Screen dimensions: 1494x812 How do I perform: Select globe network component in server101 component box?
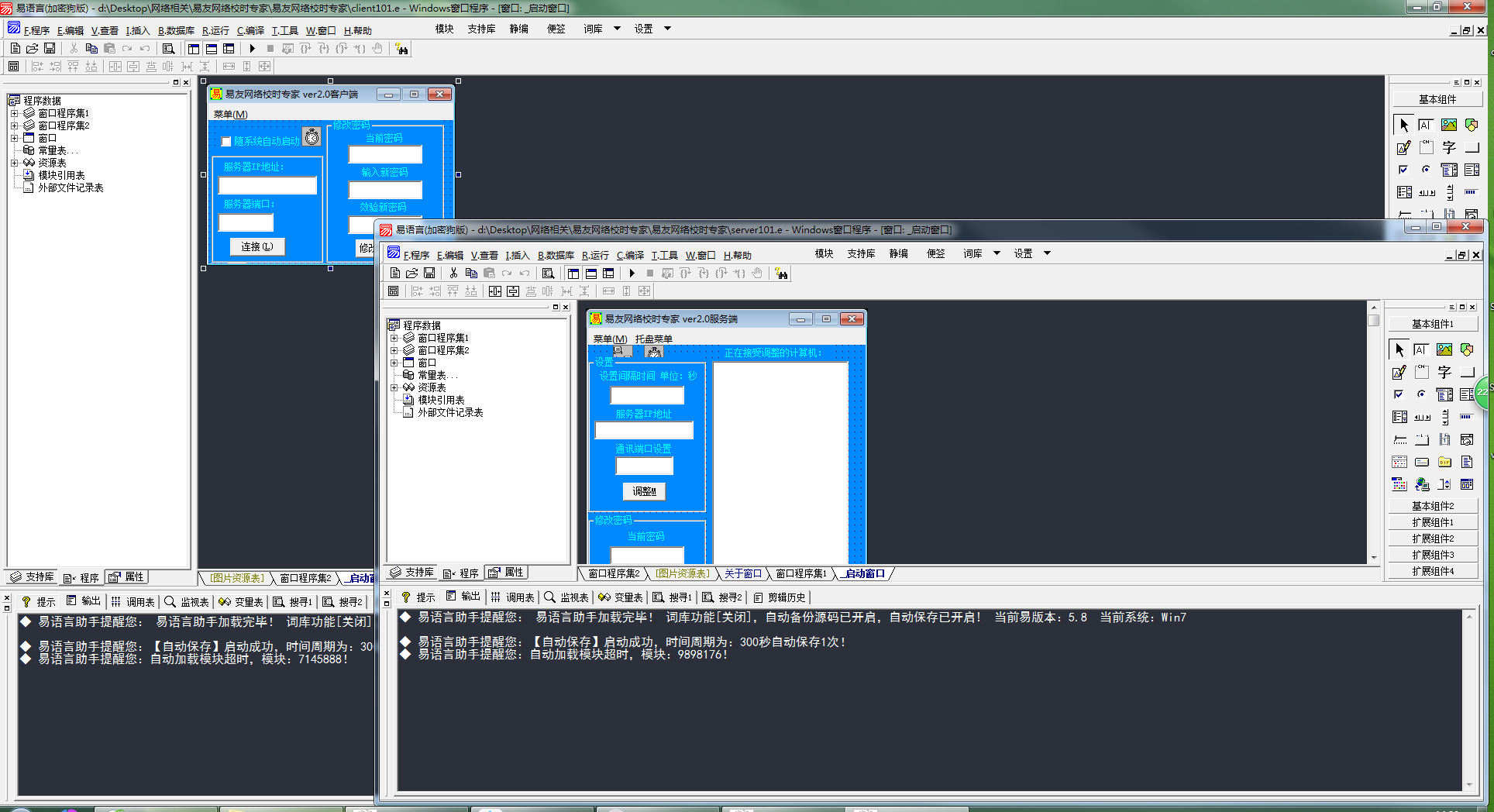(x=1422, y=484)
